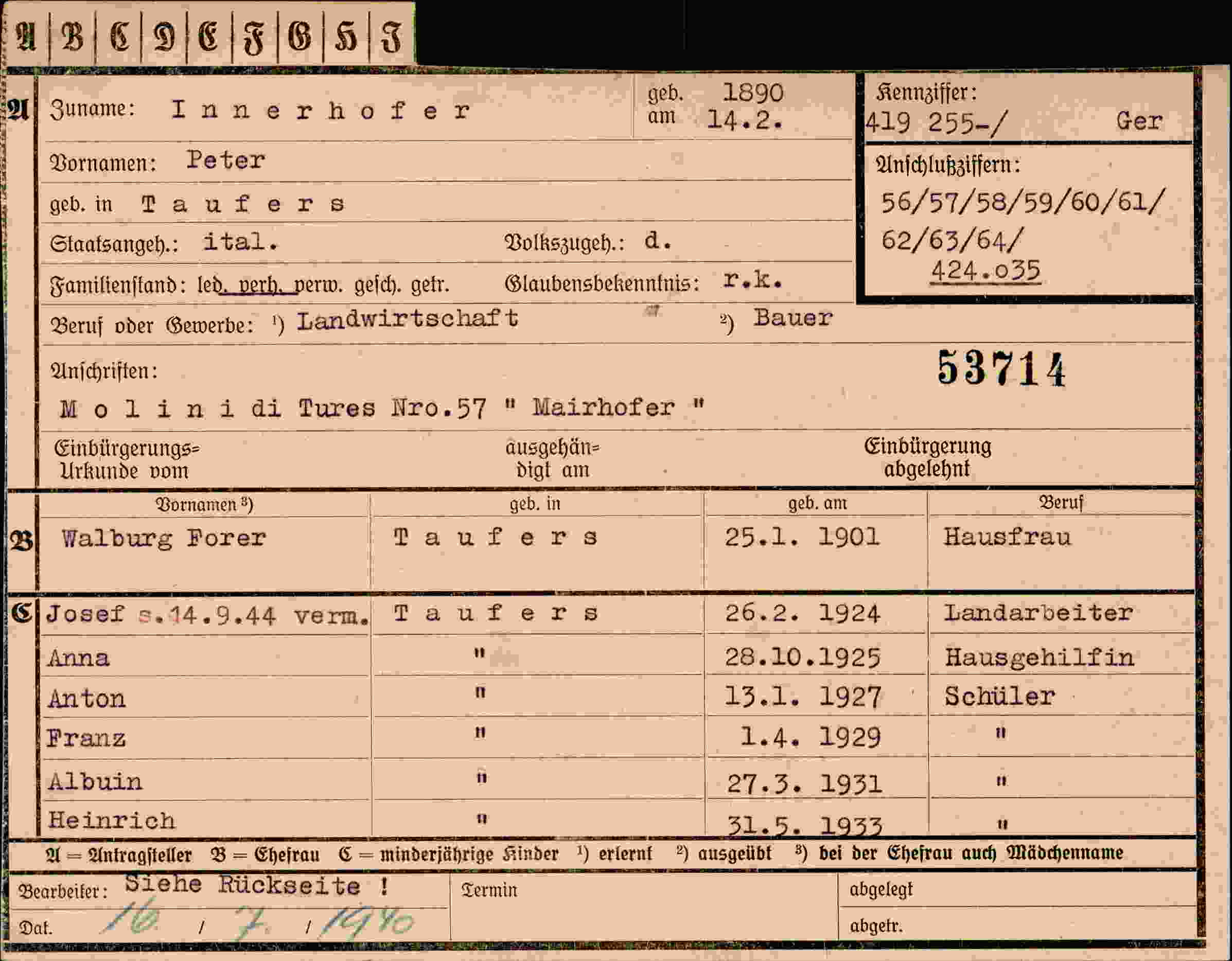The height and width of the screenshot is (961, 1232).
Task: Click the wife's birth date "25.1. 1901"
Action: click(x=802, y=537)
